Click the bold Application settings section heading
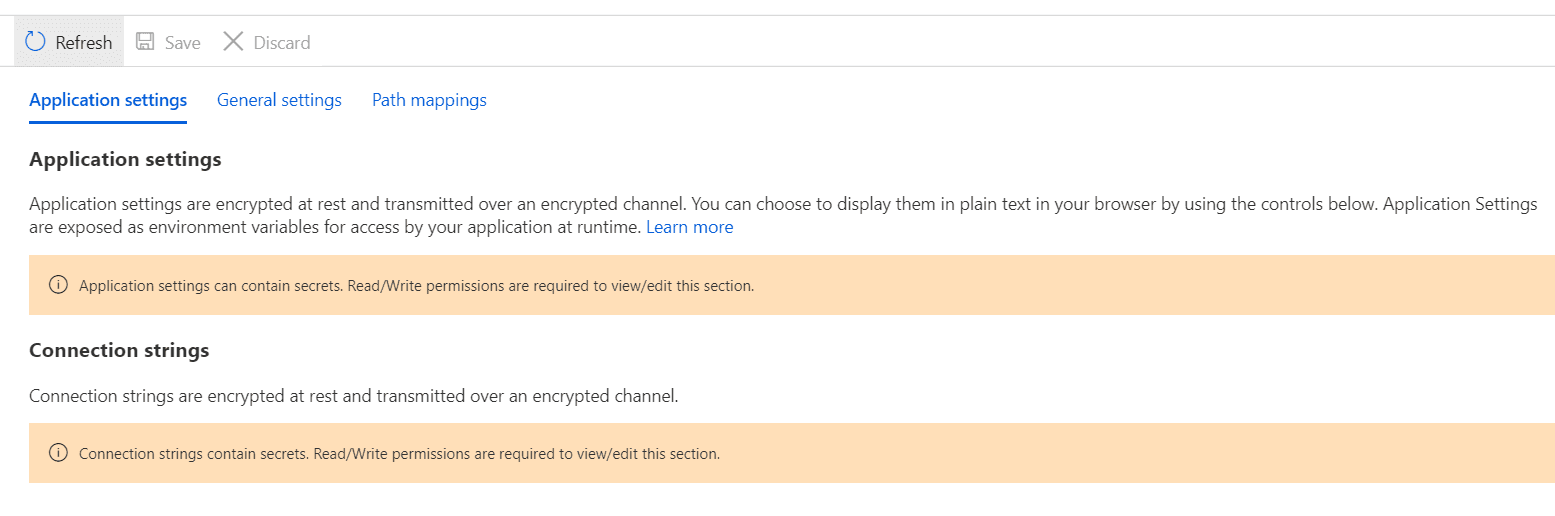This screenshot has width=1555, height=516. pyautogui.click(x=125, y=159)
